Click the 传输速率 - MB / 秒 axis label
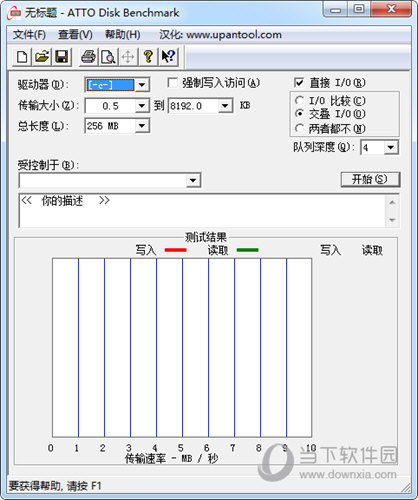The width and height of the screenshot is (418, 500). (x=171, y=459)
